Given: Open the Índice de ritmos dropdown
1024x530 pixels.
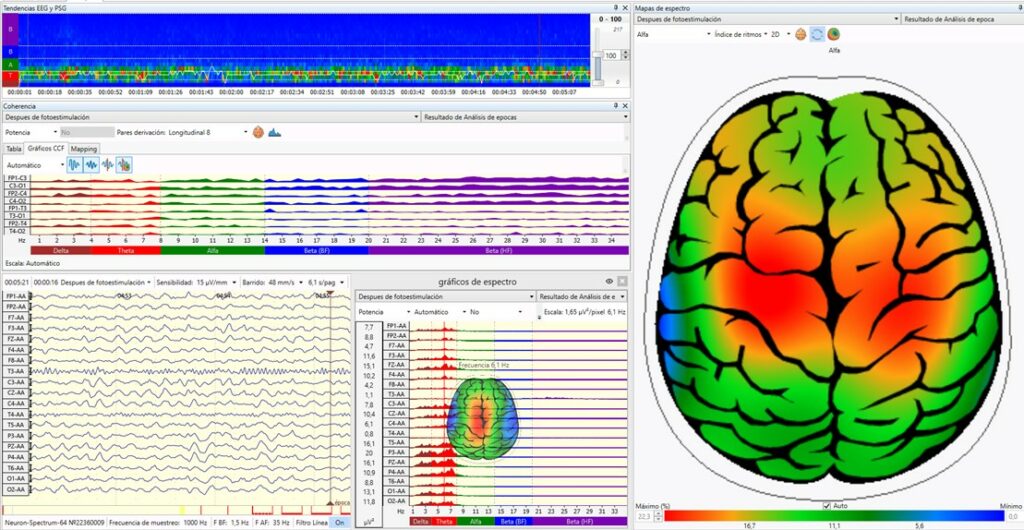Looking at the screenshot, I should click(x=741, y=34).
